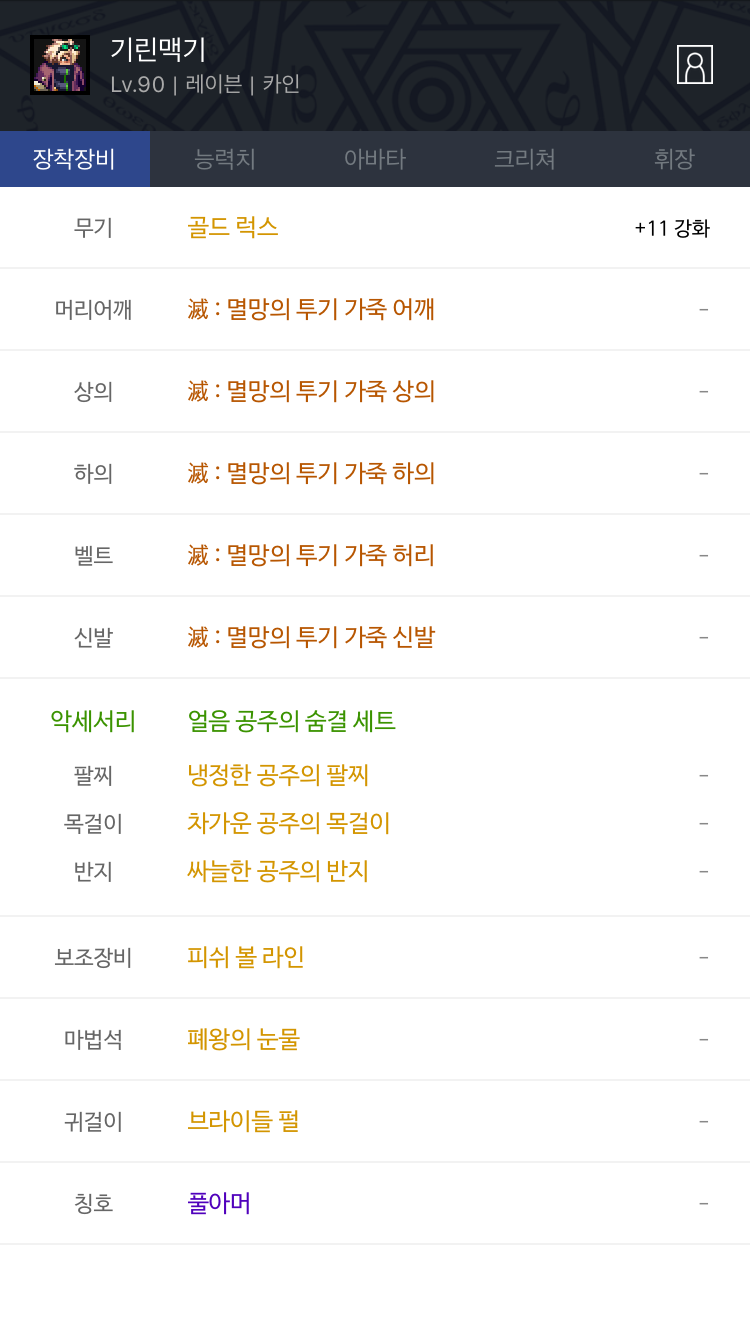
Task: View 滅 : 멸망의 투기 가죽 어깨 item
Action: click(311, 309)
